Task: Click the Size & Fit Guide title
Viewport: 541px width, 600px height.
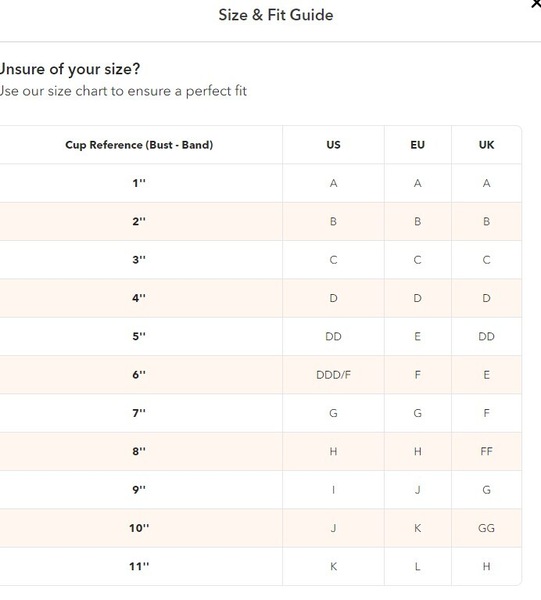Action: [276, 15]
